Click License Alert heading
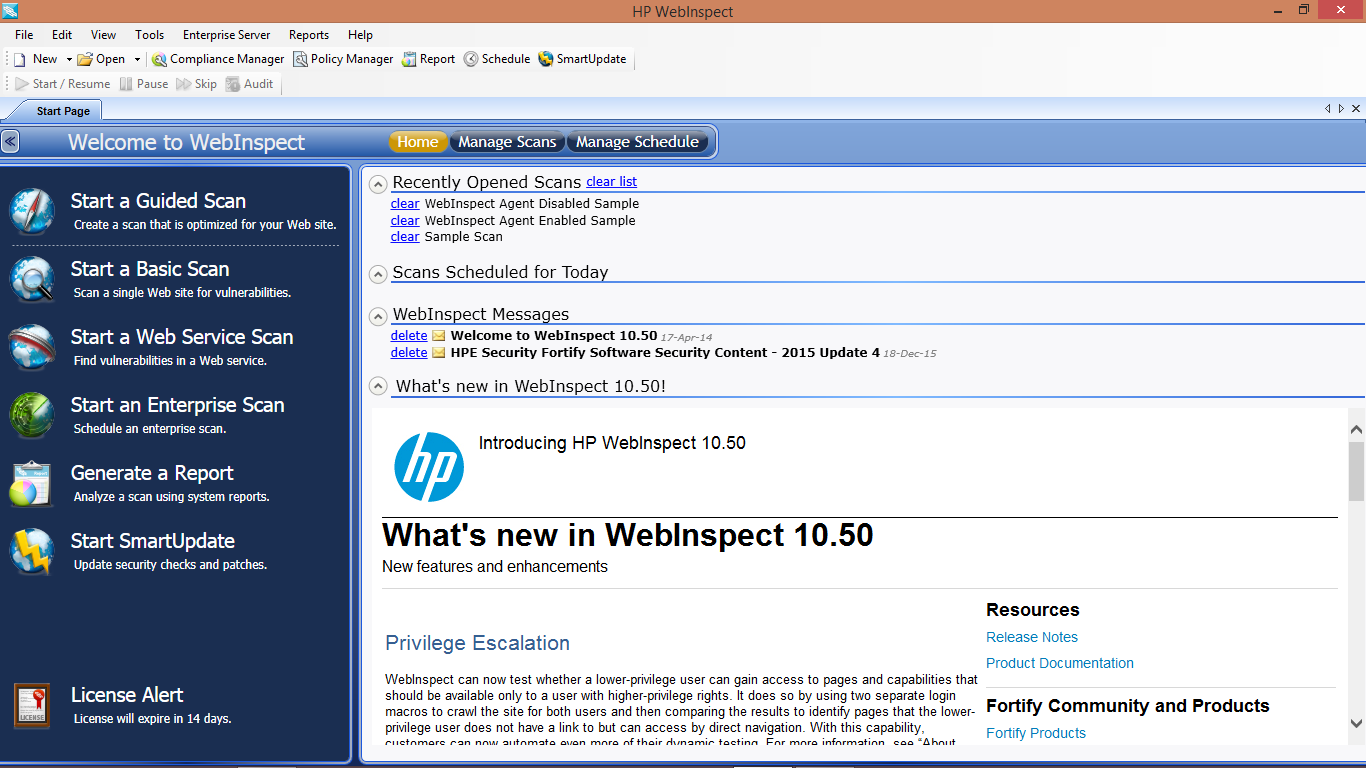 coord(127,695)
